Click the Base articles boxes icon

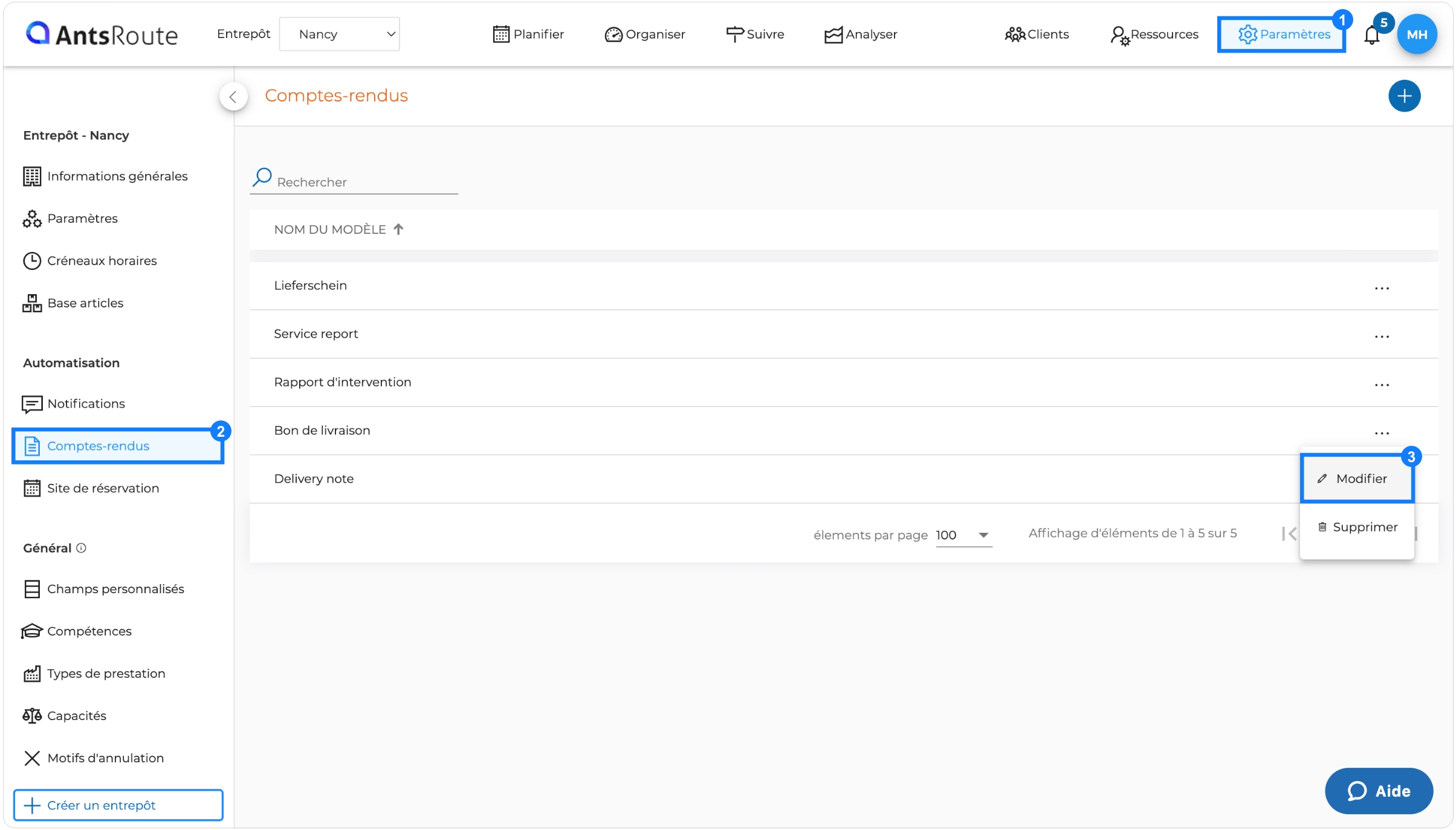click(x=32, y=303)
